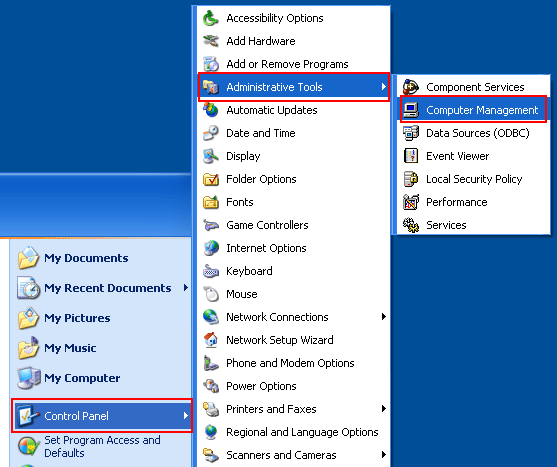Screen dimensions: 557x467
Task: Expand the My Recent Documents arrow
Action: click(x=185, y=288)
